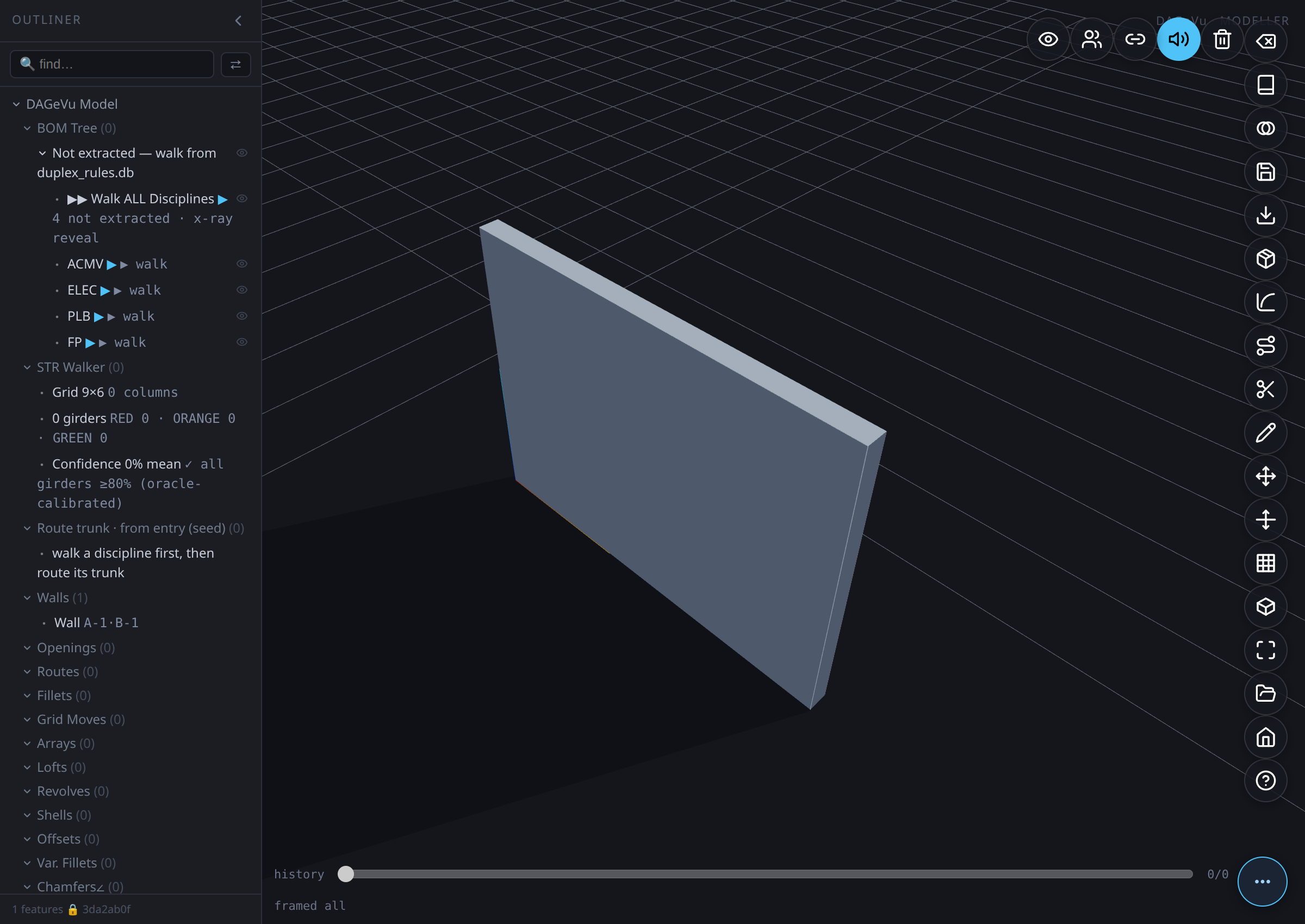The image size is (1305, 924).
Task: Go to home view icon
Action: click(x=1265, y=738)
